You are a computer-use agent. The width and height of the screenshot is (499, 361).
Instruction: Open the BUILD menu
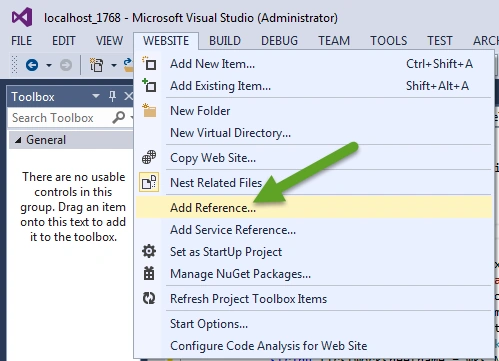[x=225, y=41]
